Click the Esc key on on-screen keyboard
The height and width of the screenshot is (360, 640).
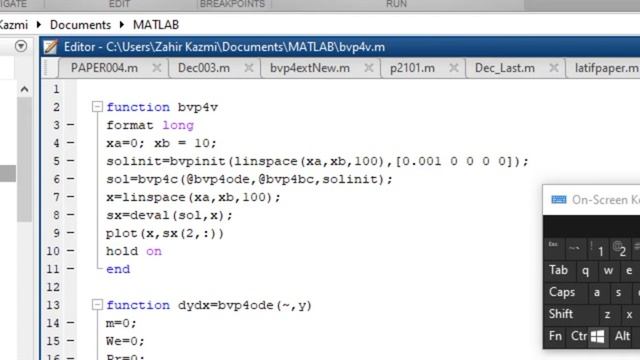point(553,249)
